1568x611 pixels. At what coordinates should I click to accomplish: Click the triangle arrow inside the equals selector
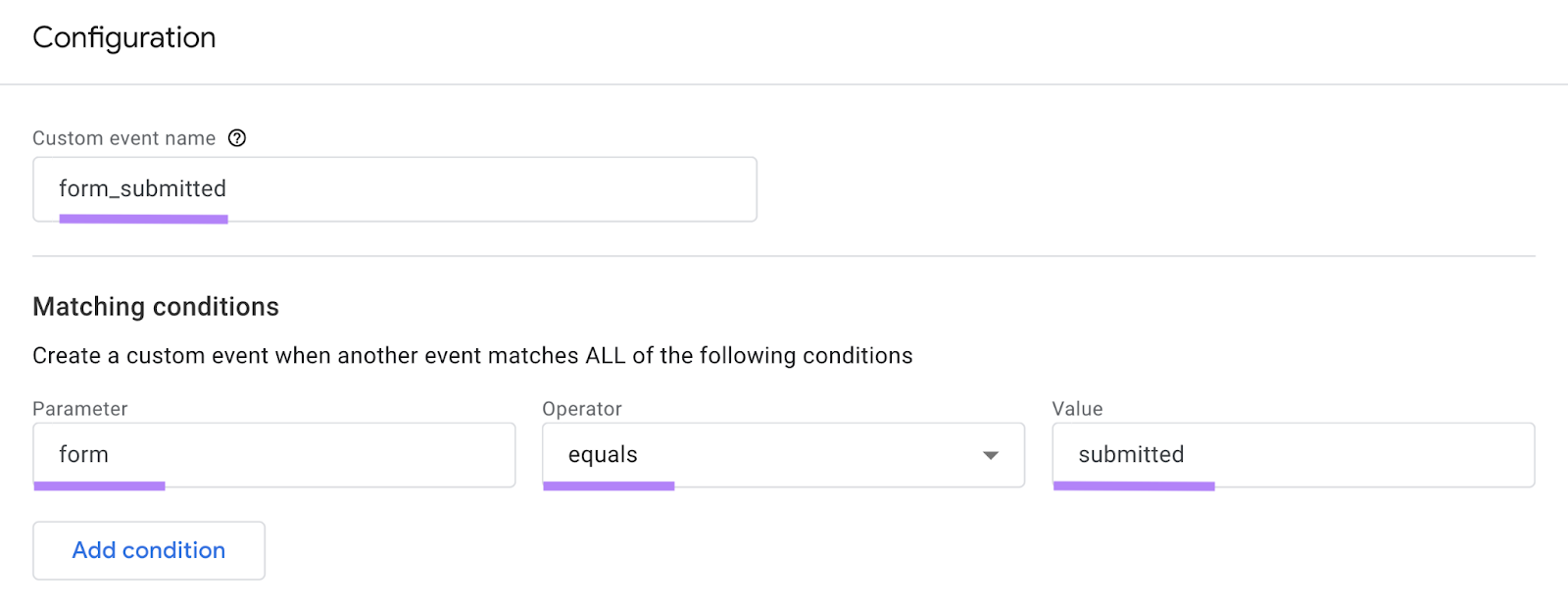992,454
